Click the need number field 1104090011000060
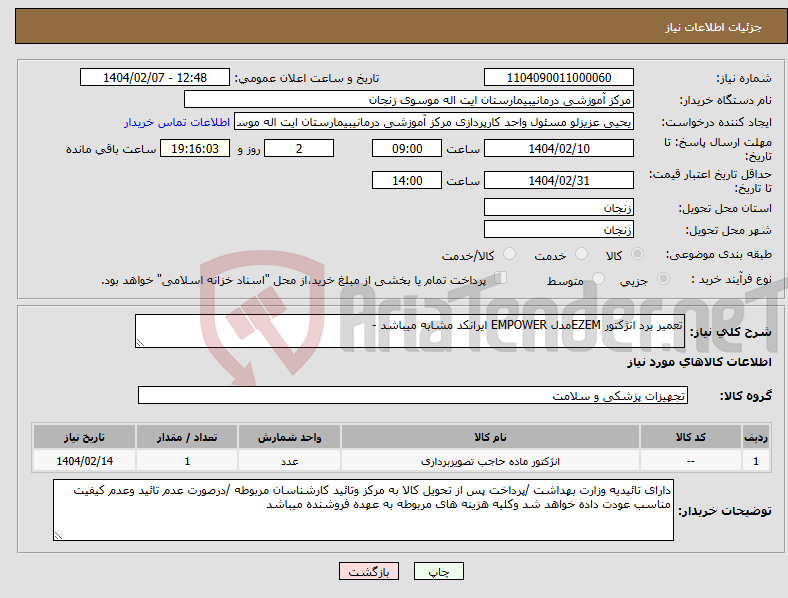The image size is (788, 598). [559, 77]
